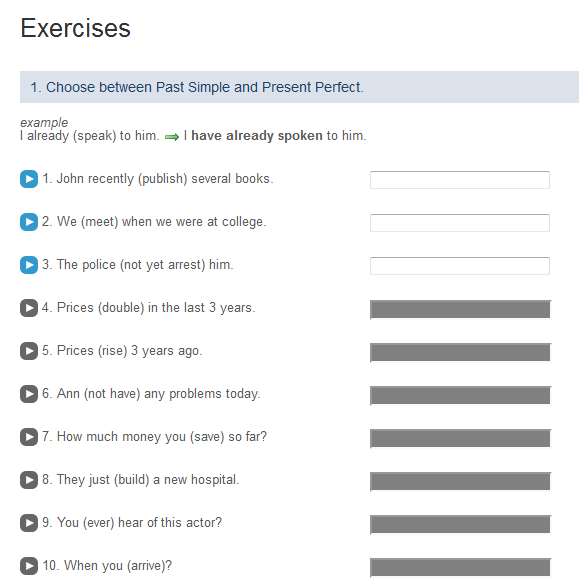The image size is (579, 587).
Task: Click the gray answer box for 'How much money'
Action: pos(460,439)
